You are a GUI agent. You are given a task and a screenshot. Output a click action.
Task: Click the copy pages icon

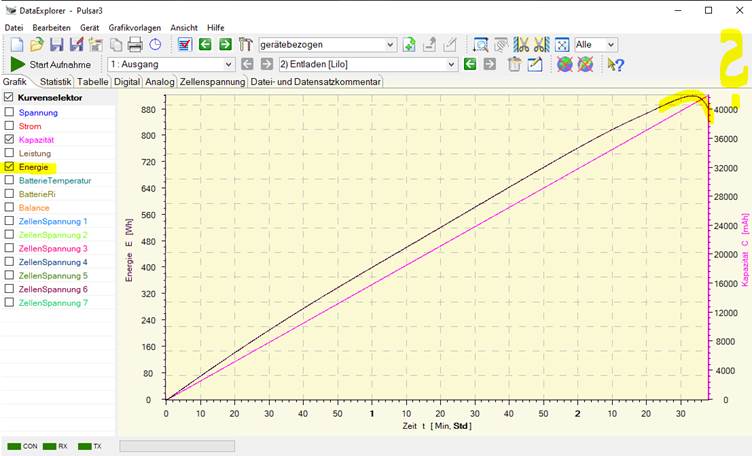(x=116, y=45)
